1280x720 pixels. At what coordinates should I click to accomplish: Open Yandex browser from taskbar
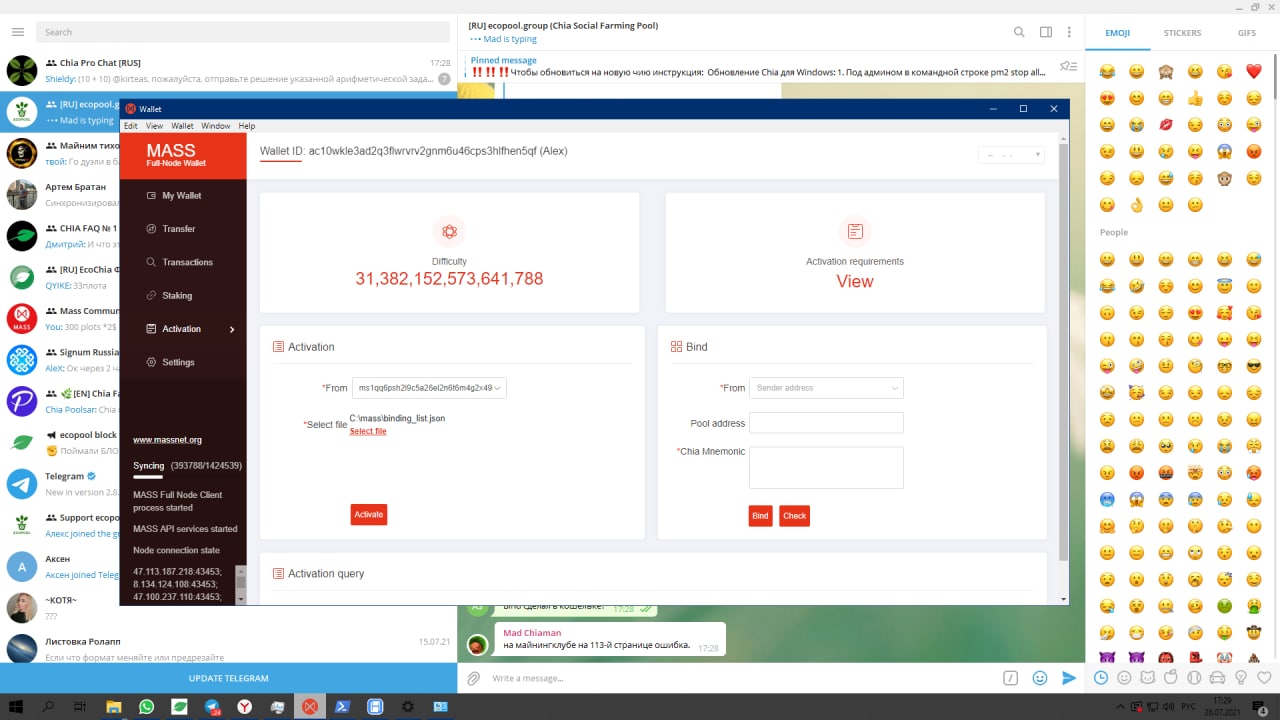coord(244,707)
